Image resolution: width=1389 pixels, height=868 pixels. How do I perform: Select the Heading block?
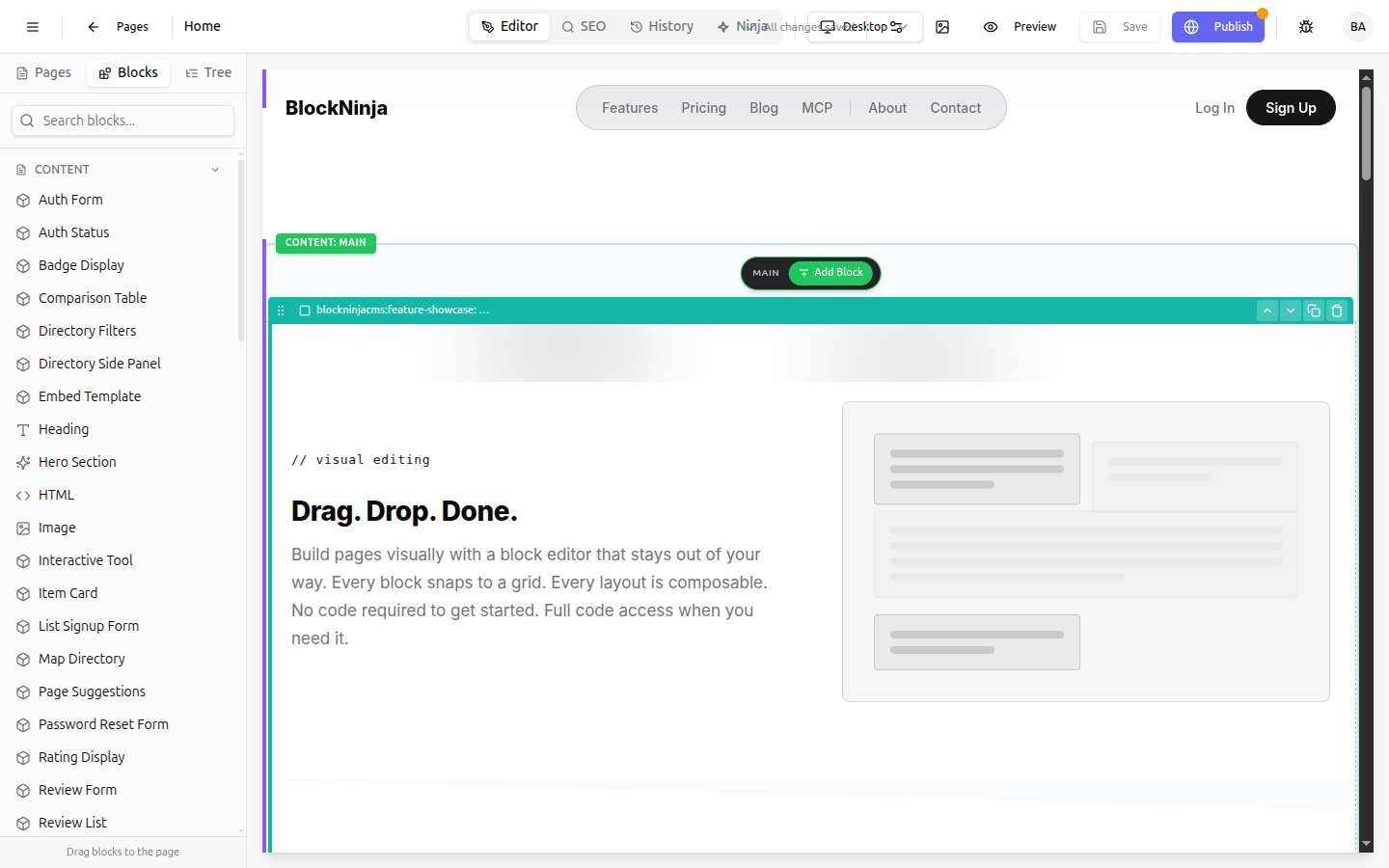point(122,429)
